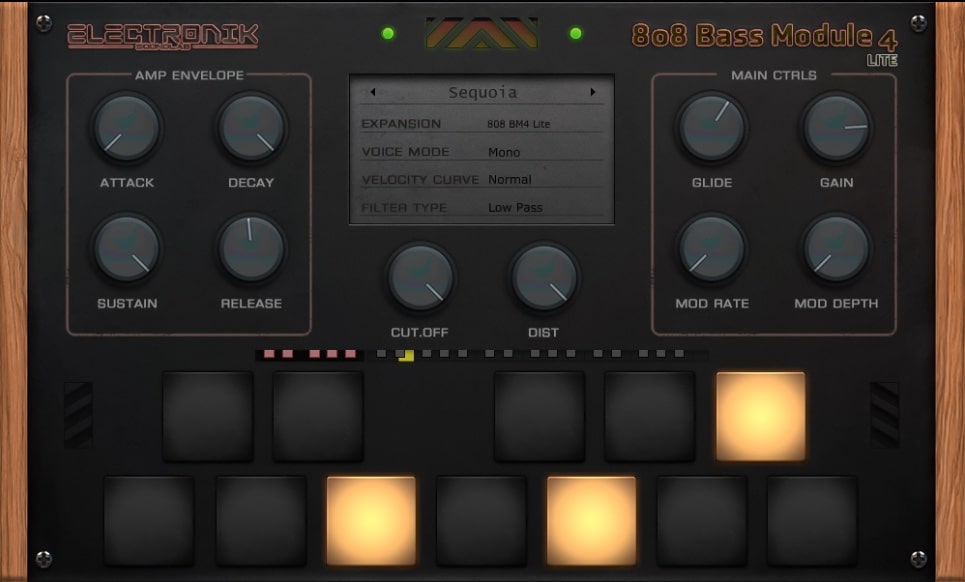The height and width of the screenshot is (582, 965).
Task: Toggle off the lit orange pad in the top row
Action: pos(761,415)
